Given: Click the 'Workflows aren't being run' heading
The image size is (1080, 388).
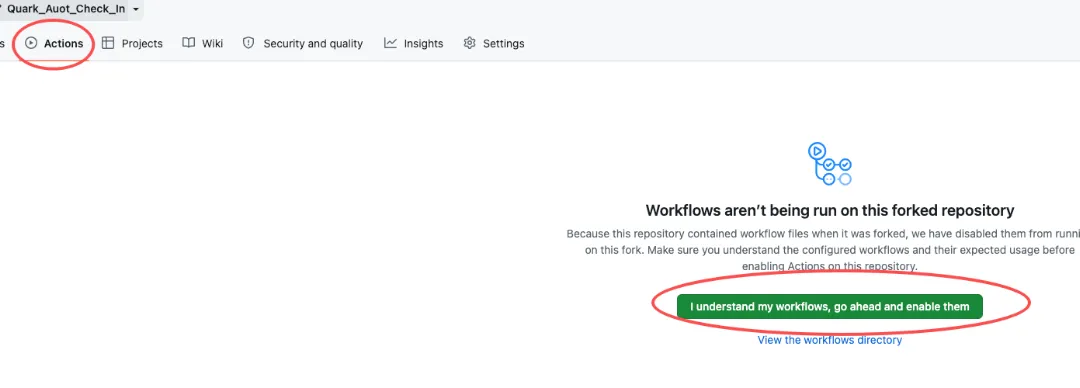Looking at the screenshot, I should pyautogui.click(x=829, y=210).
